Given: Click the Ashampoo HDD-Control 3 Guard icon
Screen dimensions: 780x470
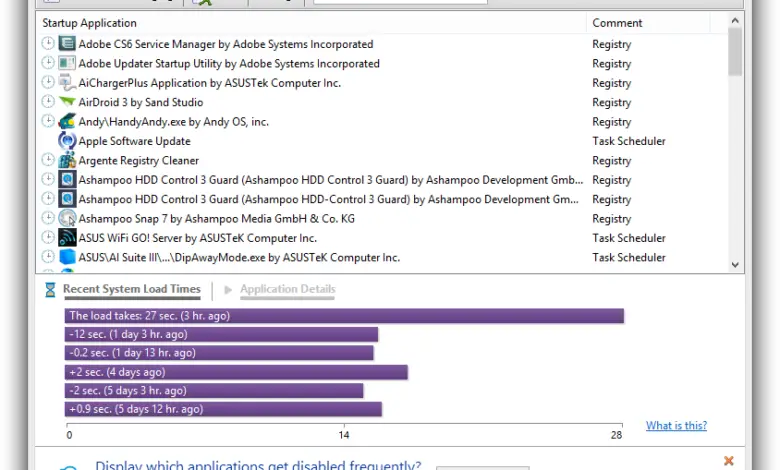Looking at the screenshot, I should [x=67, y=199].
